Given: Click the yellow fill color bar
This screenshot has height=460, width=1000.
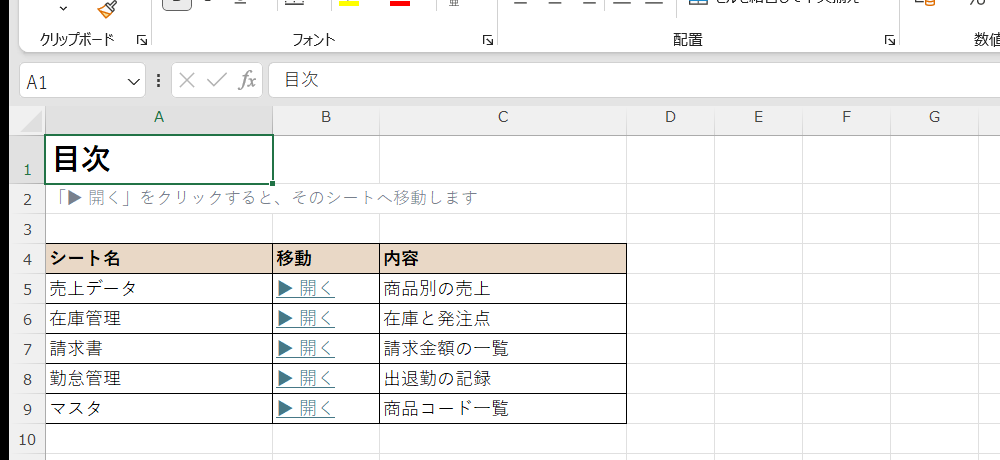Looking at the screenshot, I should pyautogui.click(x=349, y=3).
